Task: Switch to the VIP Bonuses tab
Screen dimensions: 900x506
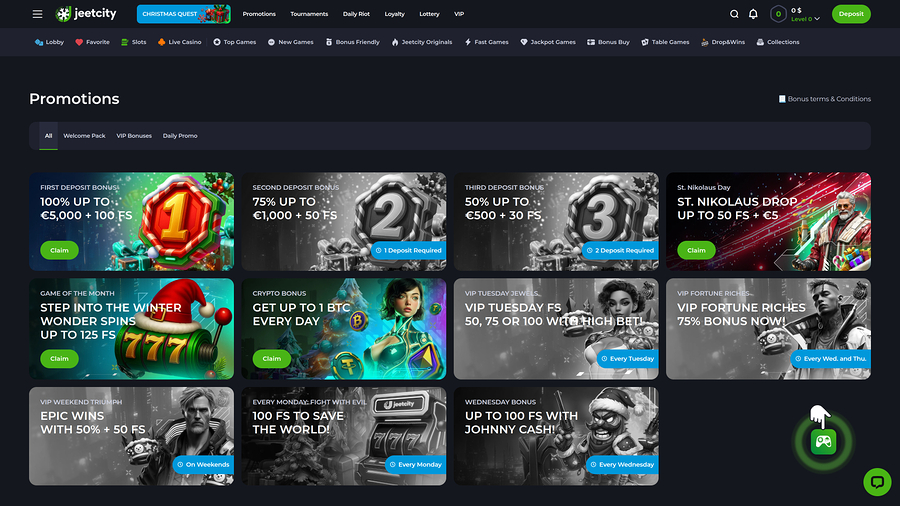Action: [x=134, y=136]
